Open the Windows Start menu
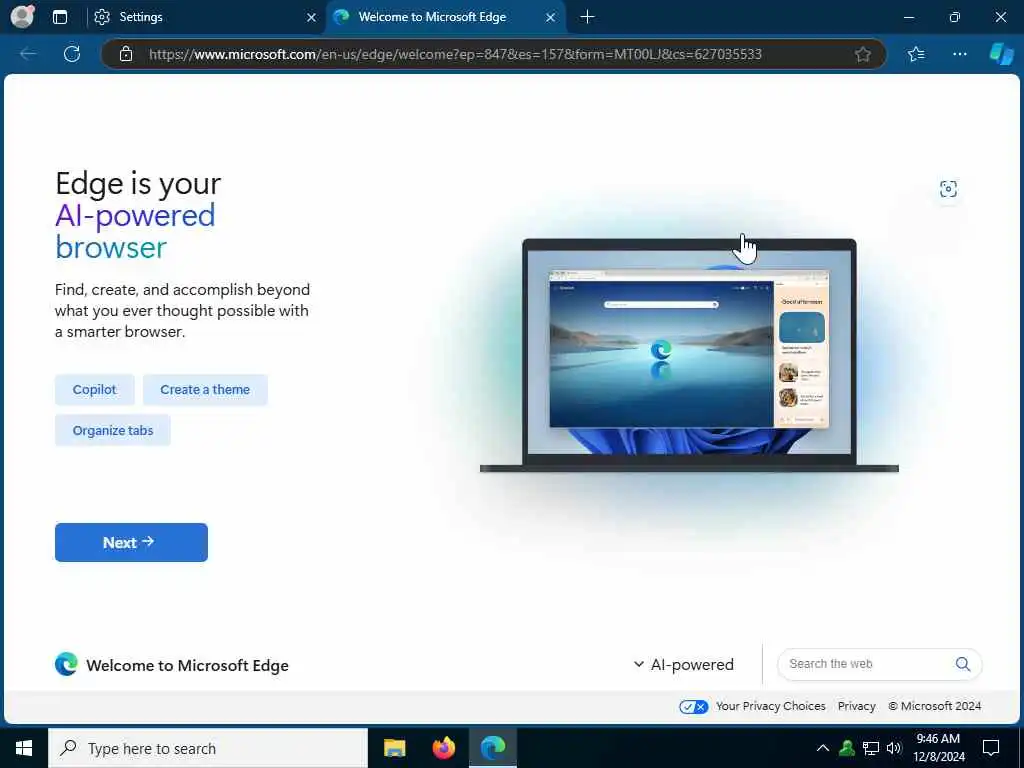 click(24, 748)
